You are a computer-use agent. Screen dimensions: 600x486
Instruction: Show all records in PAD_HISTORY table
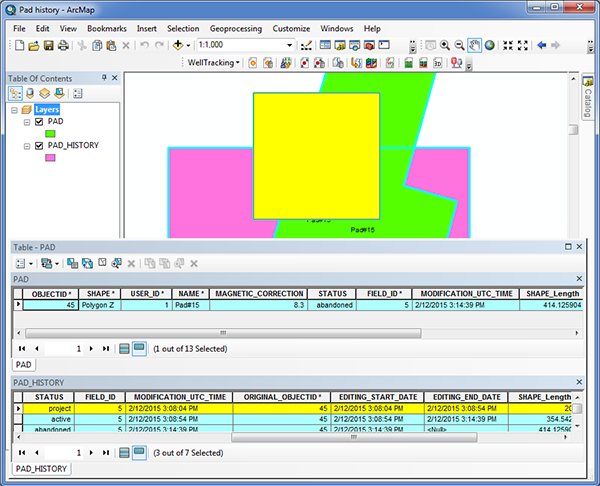pos(124,453)
